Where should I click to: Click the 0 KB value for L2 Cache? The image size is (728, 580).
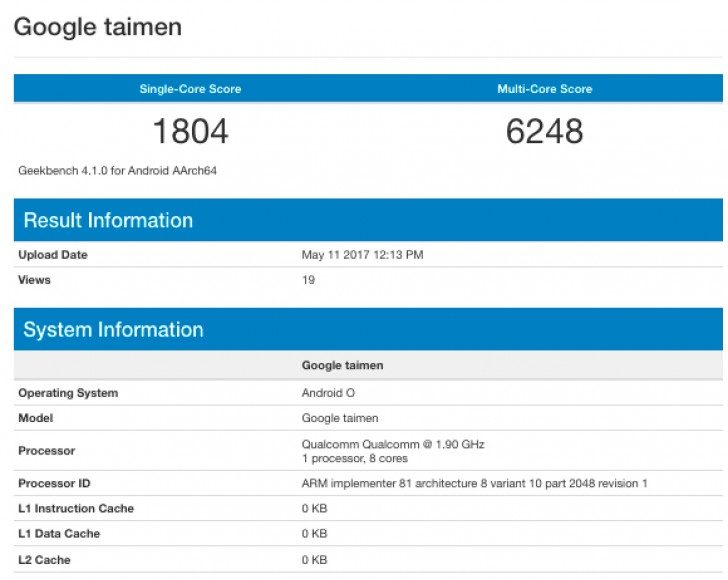pos(314,560)
